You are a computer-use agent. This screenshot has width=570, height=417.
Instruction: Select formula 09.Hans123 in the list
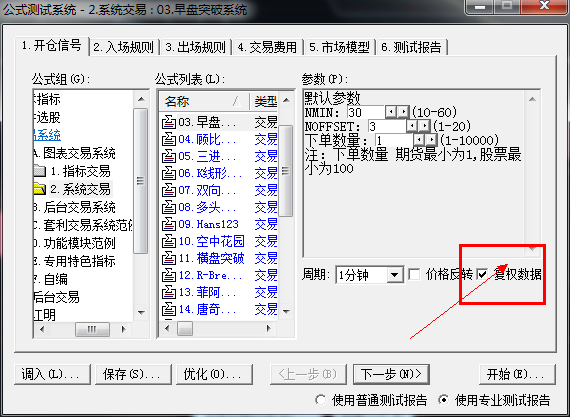click(x=209, y=224)
